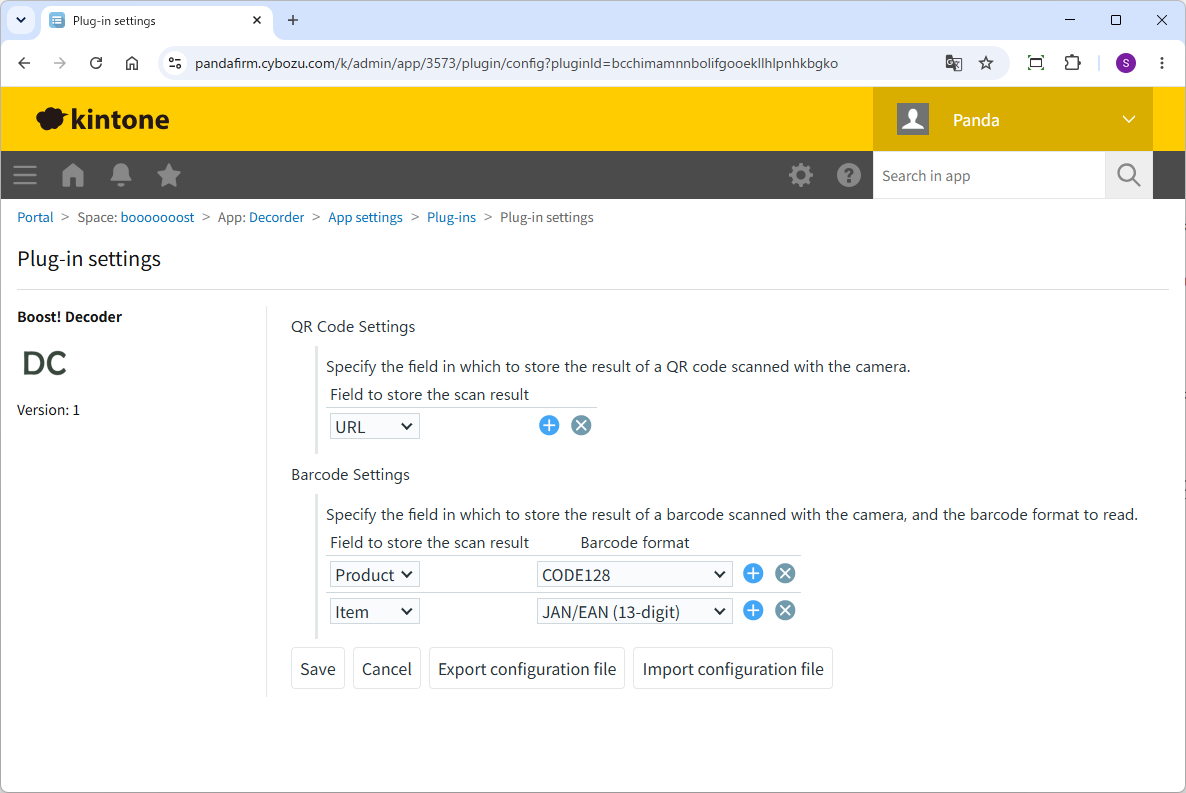Open the hamburger menu in gray bar

(25, 176)
